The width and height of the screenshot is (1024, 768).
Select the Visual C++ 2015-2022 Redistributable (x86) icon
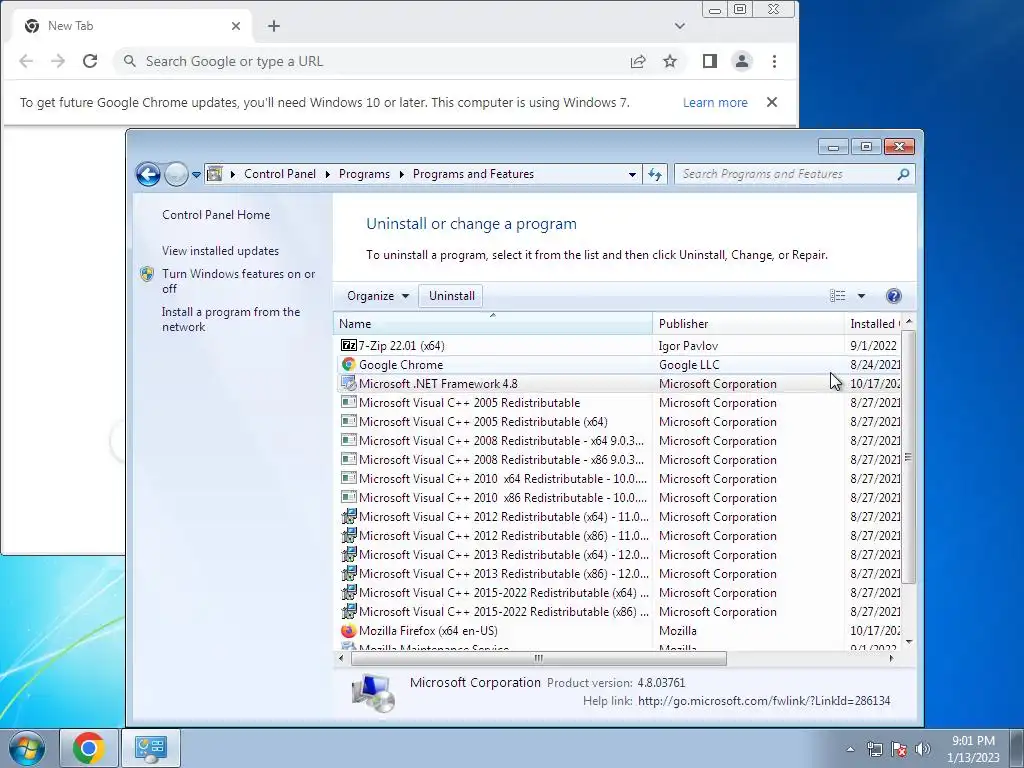click(349, 612)
